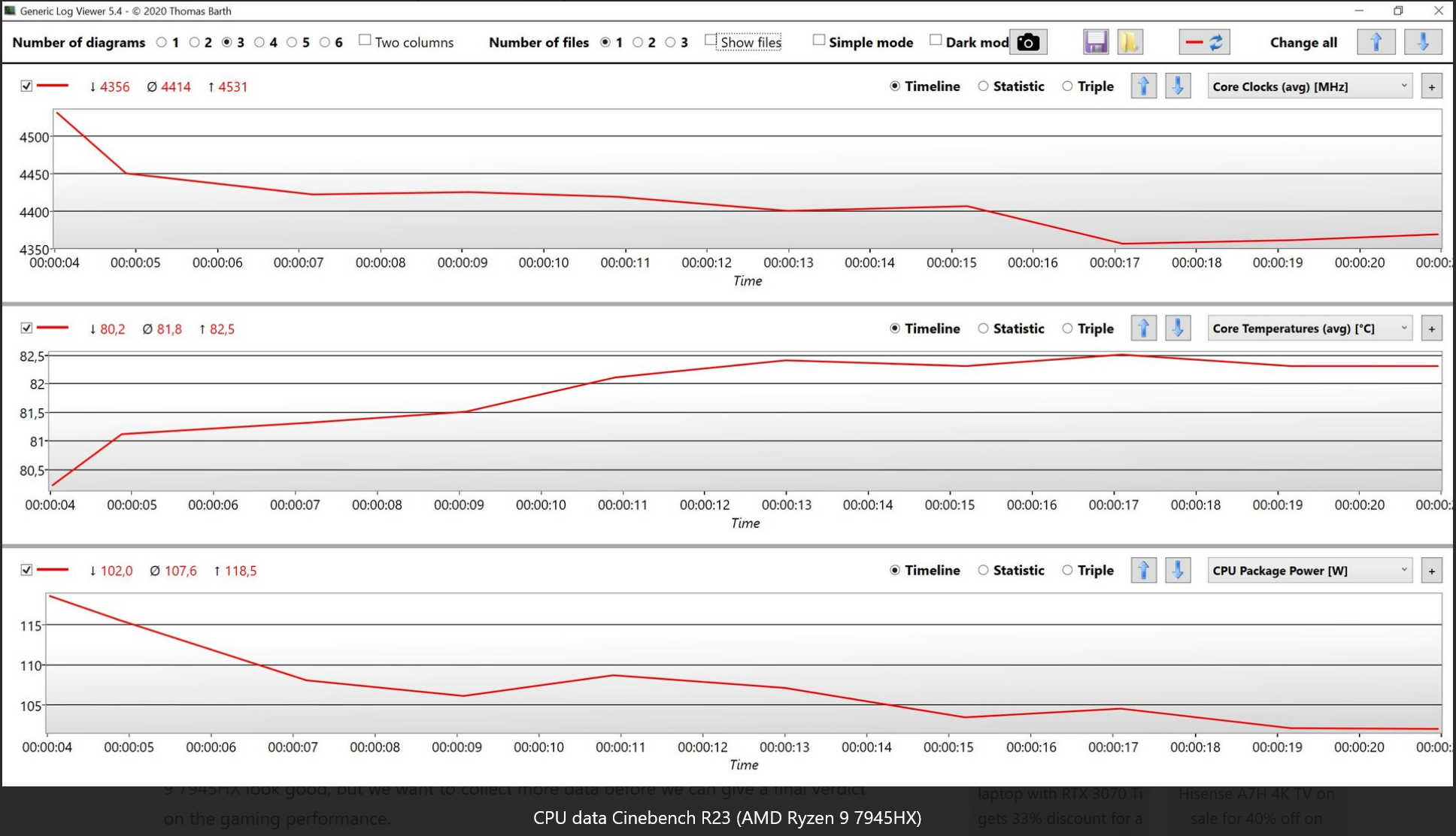Uncheck the Core Clocks series checkbox
This screenshot has width=1456, height=836.
pos(26,86)
